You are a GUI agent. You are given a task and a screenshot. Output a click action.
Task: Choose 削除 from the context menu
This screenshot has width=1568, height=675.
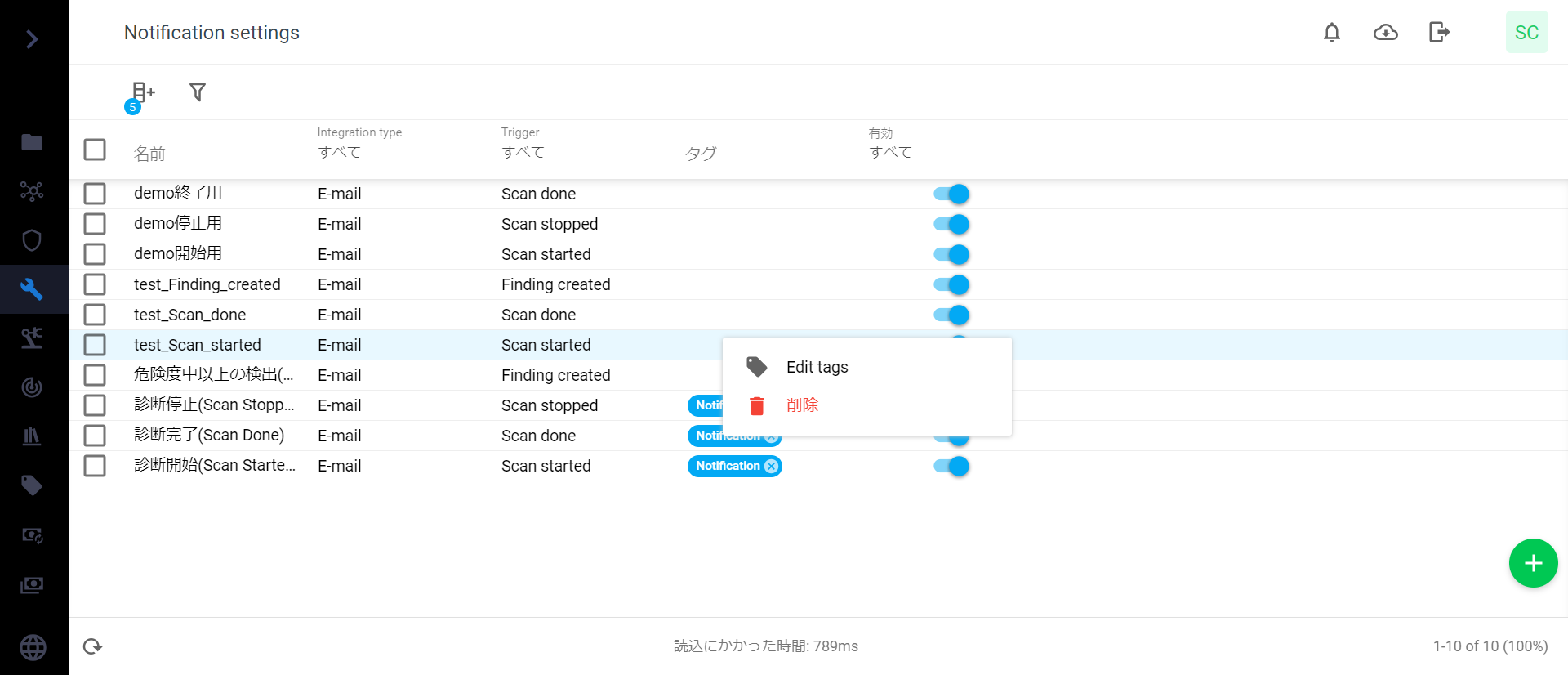tap(802, 405)
